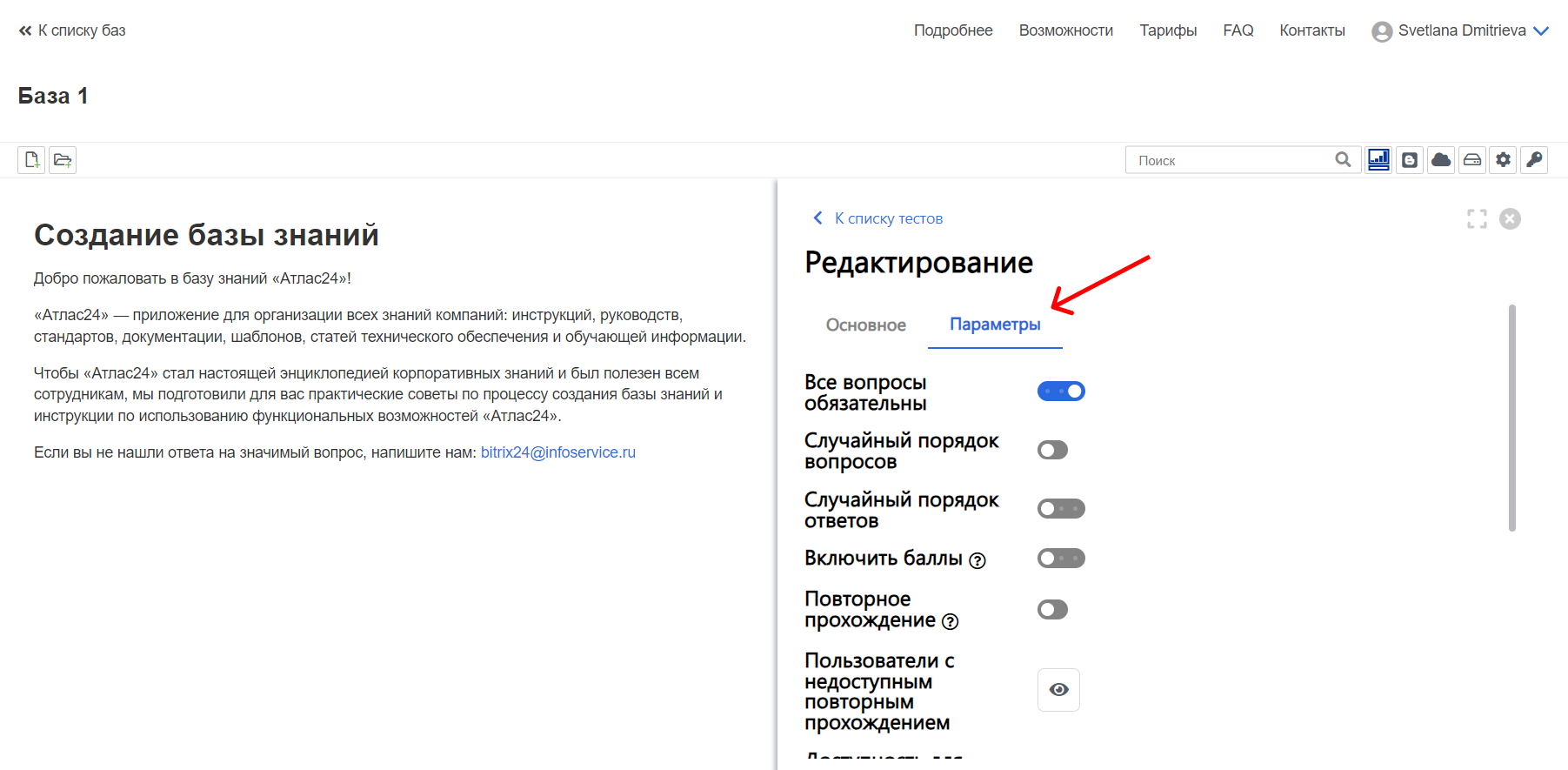
Task: Open the FAQ page
Action: [1238, 30]
